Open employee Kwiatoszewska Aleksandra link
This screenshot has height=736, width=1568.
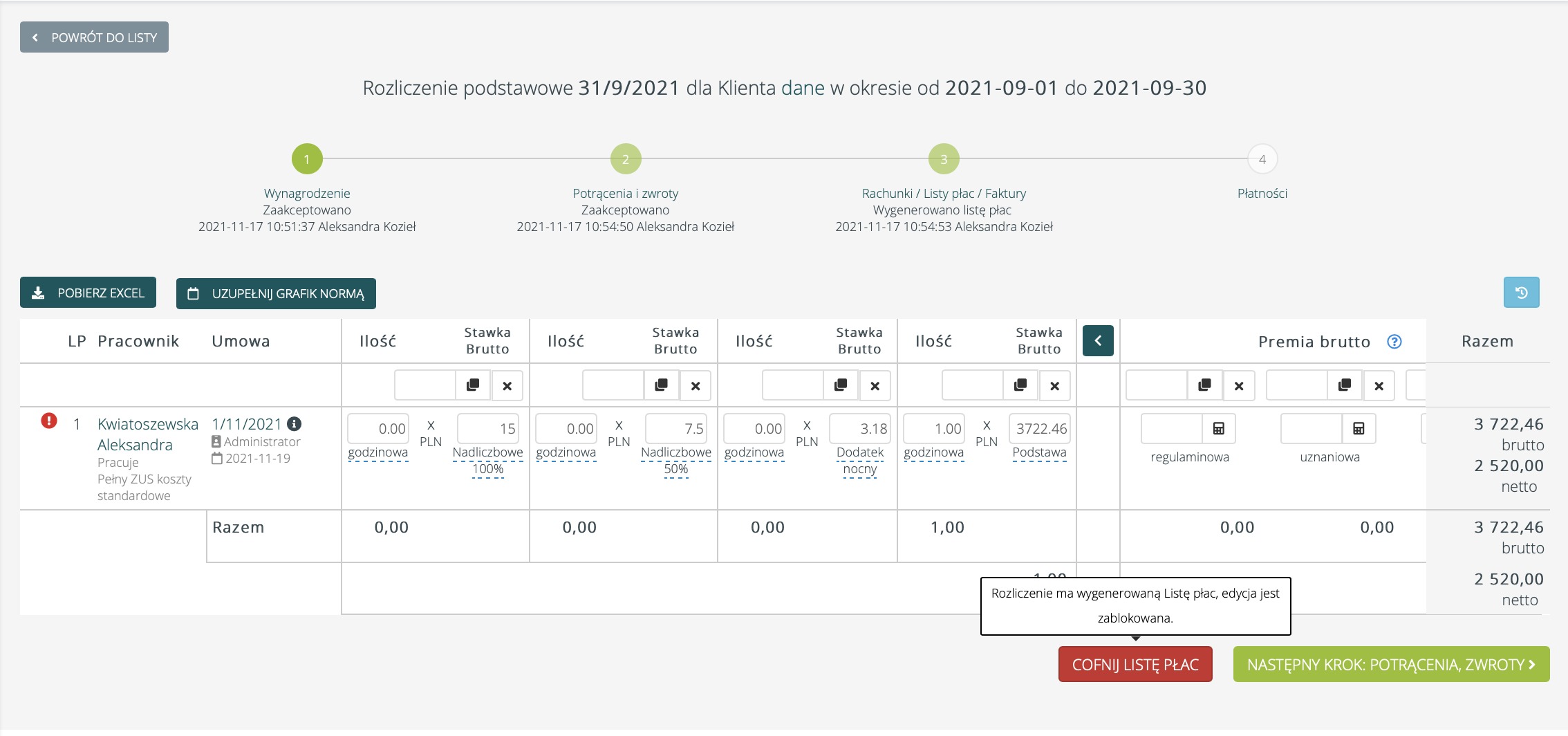[147, 434]
